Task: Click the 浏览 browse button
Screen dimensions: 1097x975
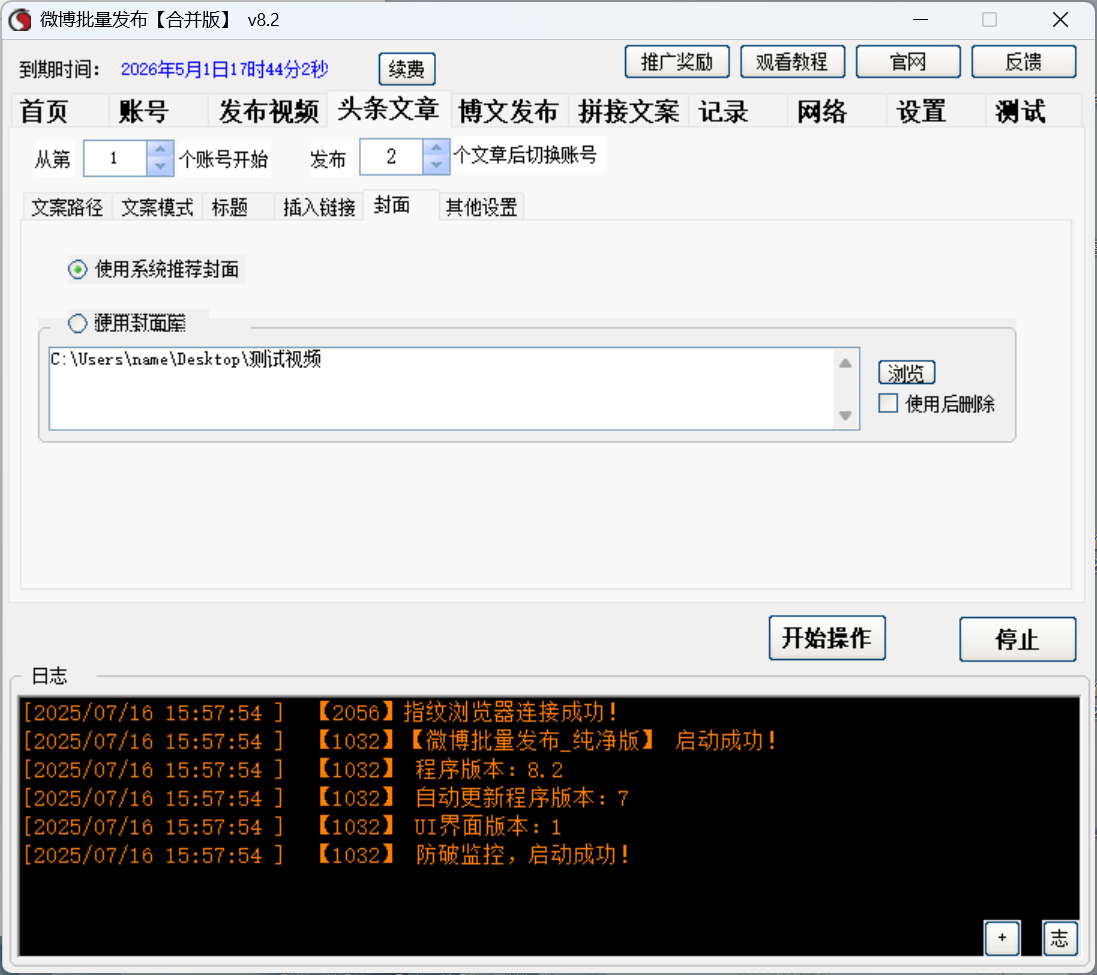Action: pos(907,373)
